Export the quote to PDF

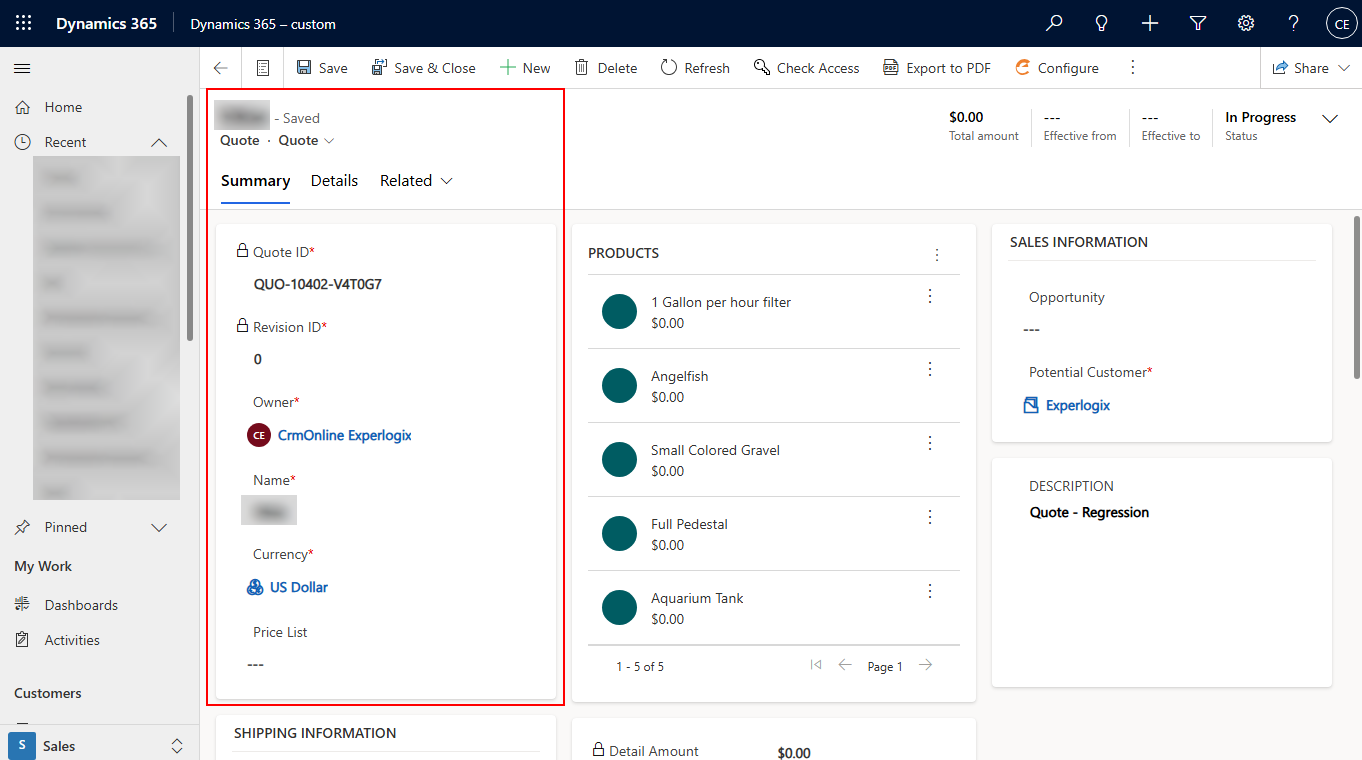click(x=937, y=68)
